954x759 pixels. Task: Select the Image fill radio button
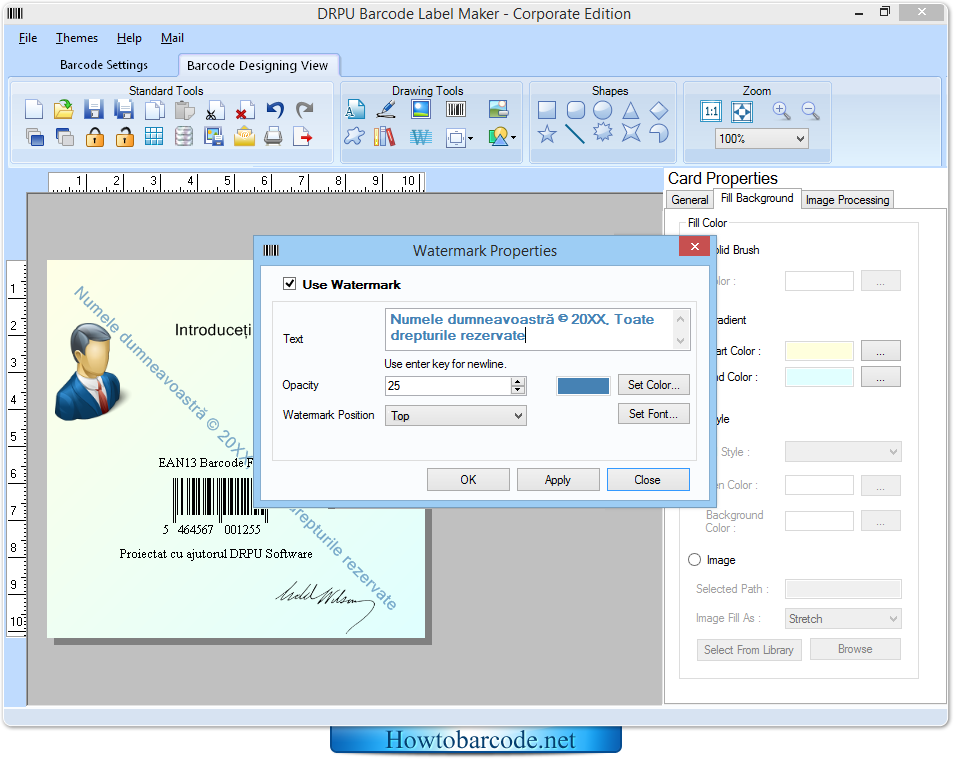tap(694, 560)
